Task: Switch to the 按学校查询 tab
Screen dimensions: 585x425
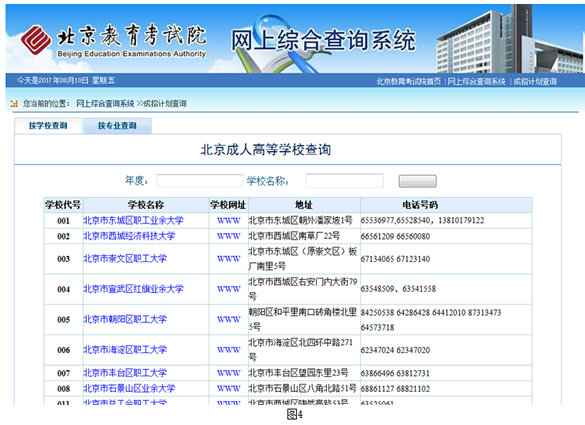Action: pyautogui.click(x=48, y=126)
